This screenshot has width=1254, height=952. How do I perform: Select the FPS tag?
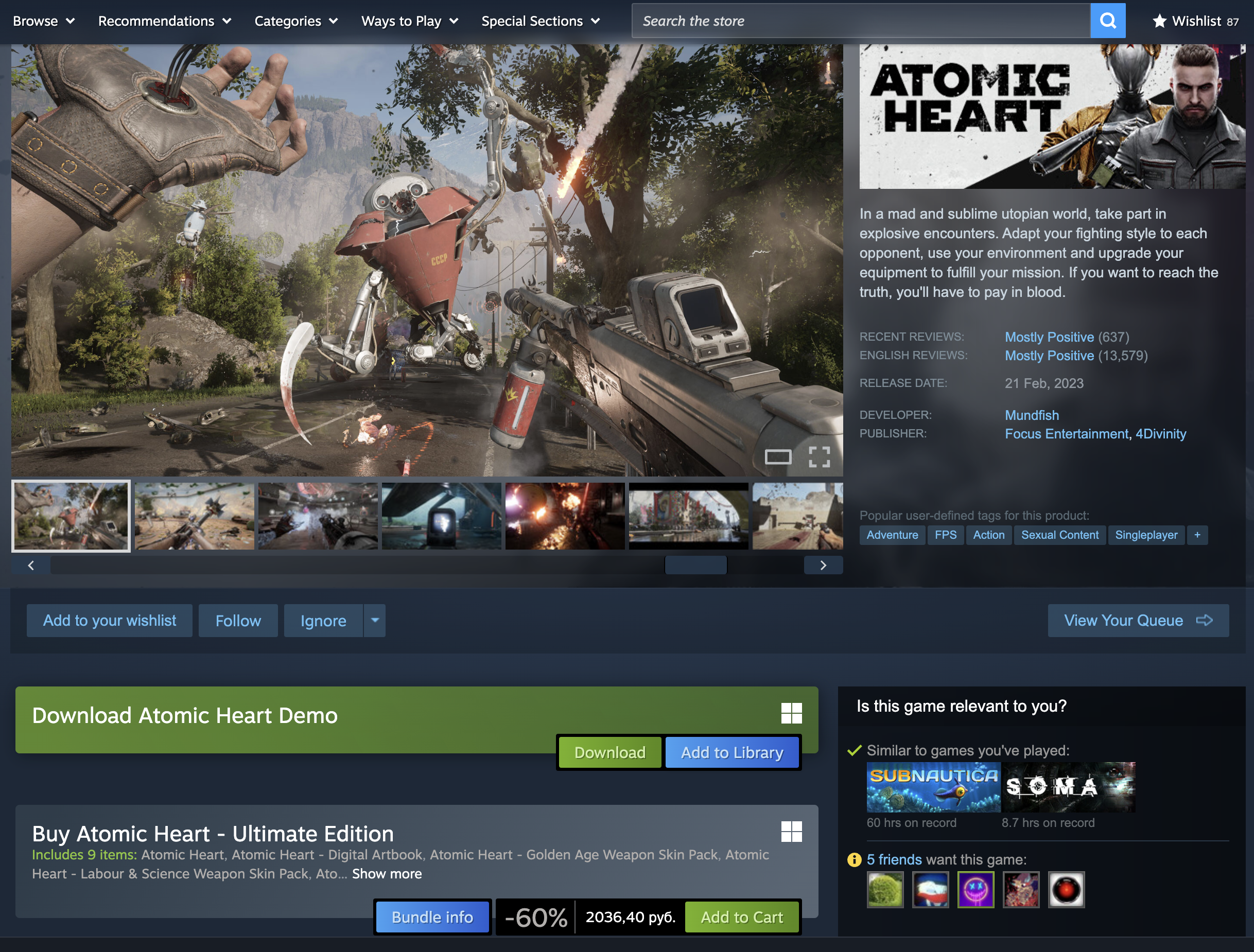click(x=946, y=535)
